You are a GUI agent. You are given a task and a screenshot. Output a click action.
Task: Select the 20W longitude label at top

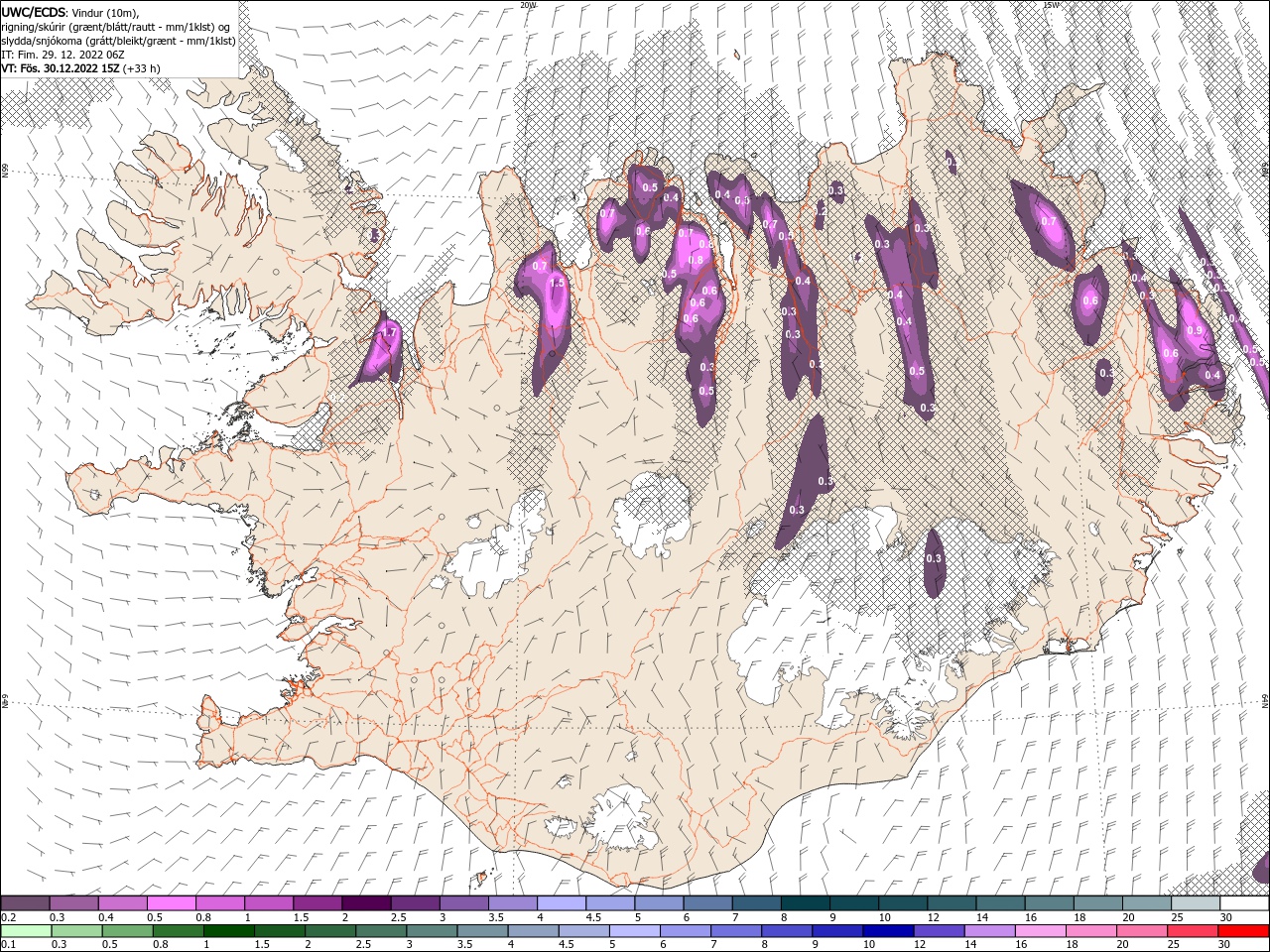pyautogui.click(x=529, y=5)
